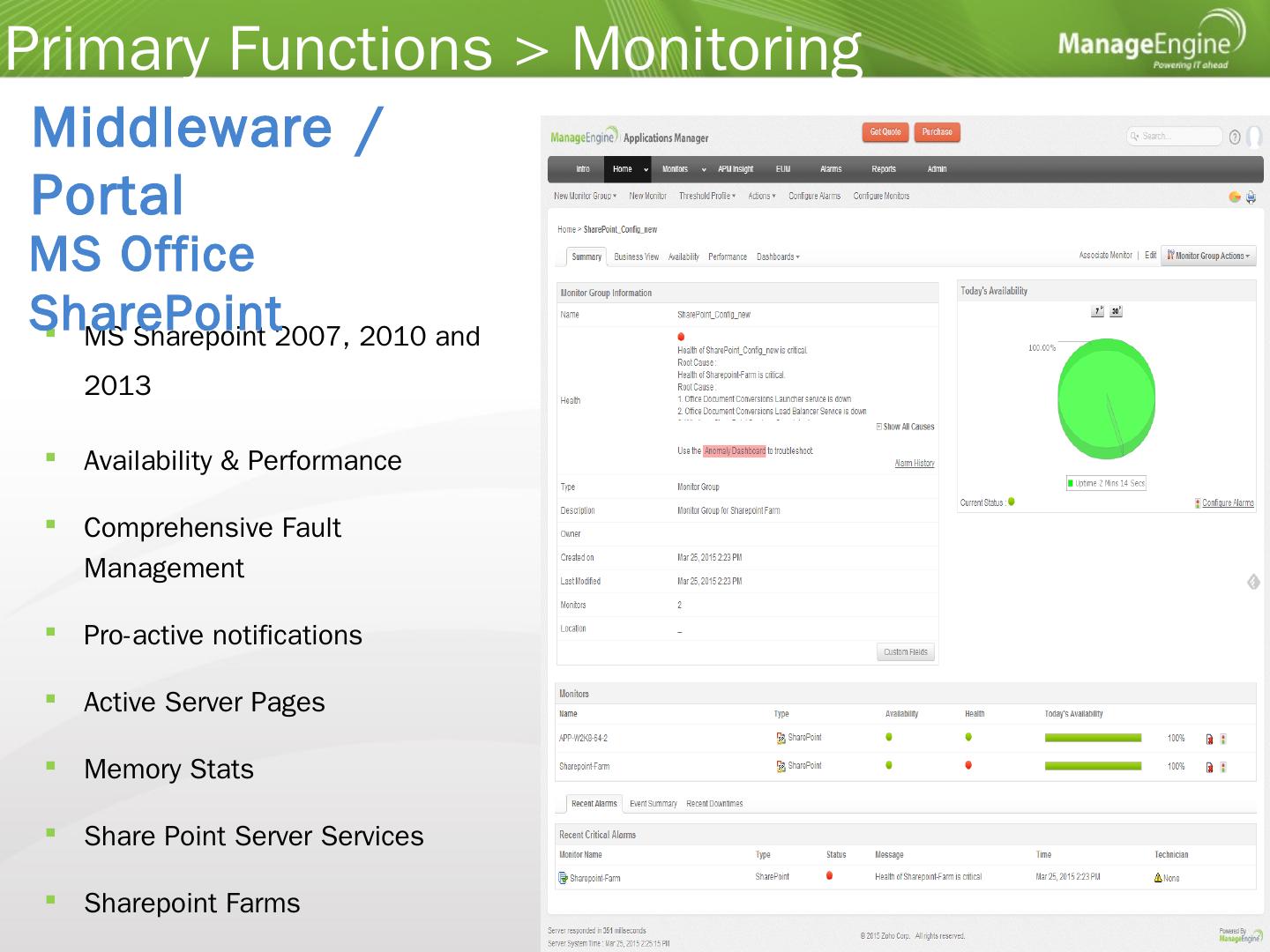Click the pie chart report icon
Viewport: 1270px width, 952px height.
pyautogui.click(x=1235, y=197)
